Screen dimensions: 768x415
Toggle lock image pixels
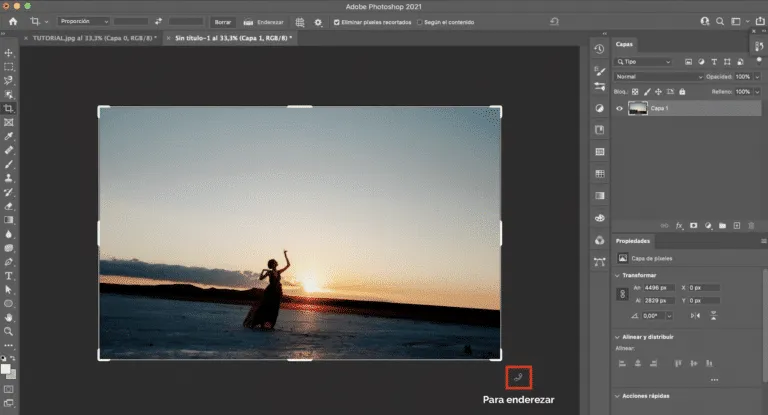647,92
